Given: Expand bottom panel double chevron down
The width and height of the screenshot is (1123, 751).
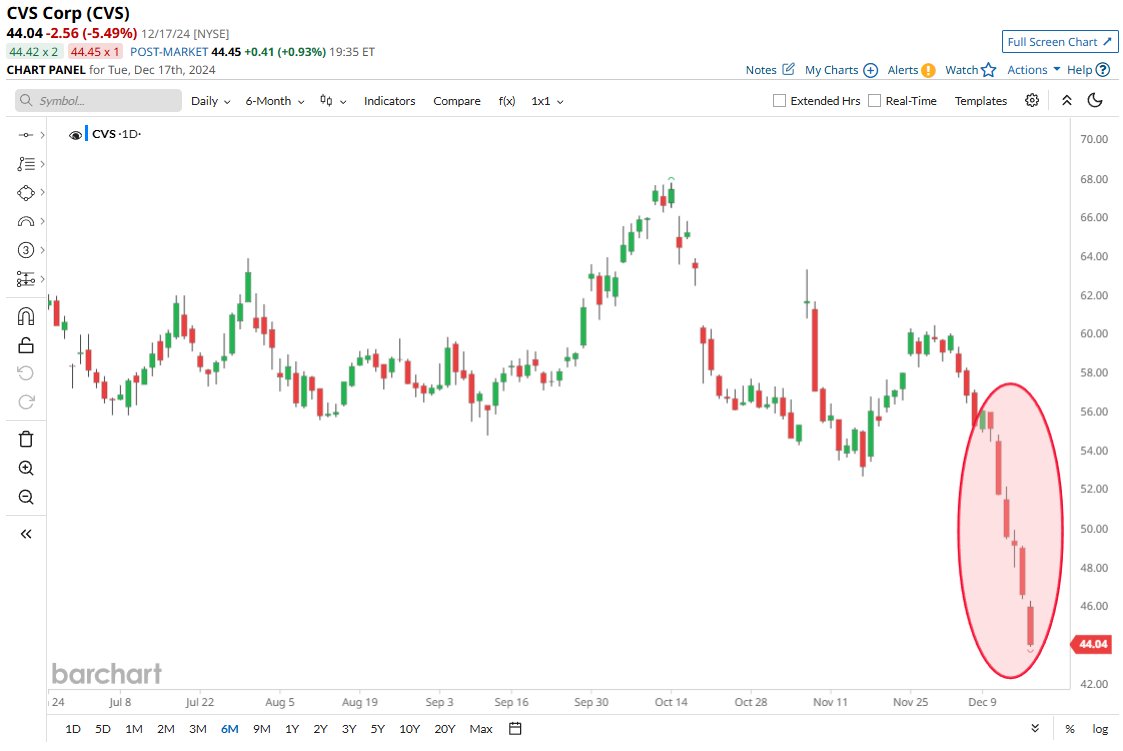Looking at the screenshot, I should pos(1035,728).
